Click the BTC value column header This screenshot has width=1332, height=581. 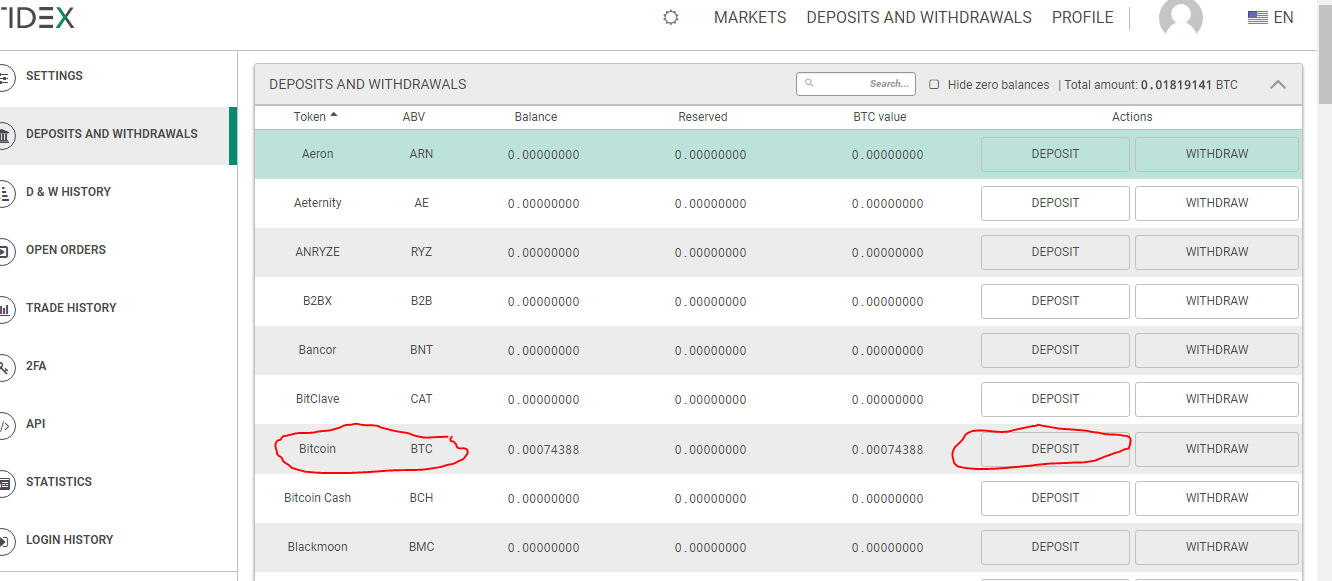coord(880,117)
